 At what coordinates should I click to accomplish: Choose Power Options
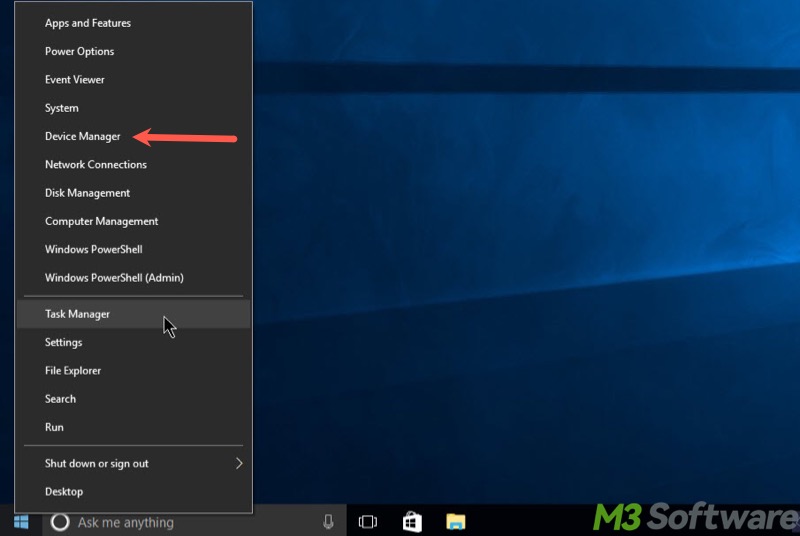click(80, 51)
